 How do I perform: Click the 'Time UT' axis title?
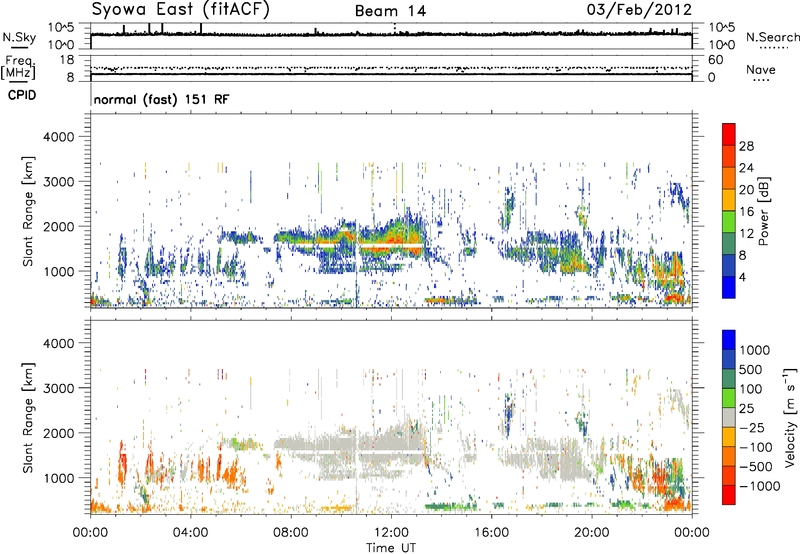[x=391, y=548]
